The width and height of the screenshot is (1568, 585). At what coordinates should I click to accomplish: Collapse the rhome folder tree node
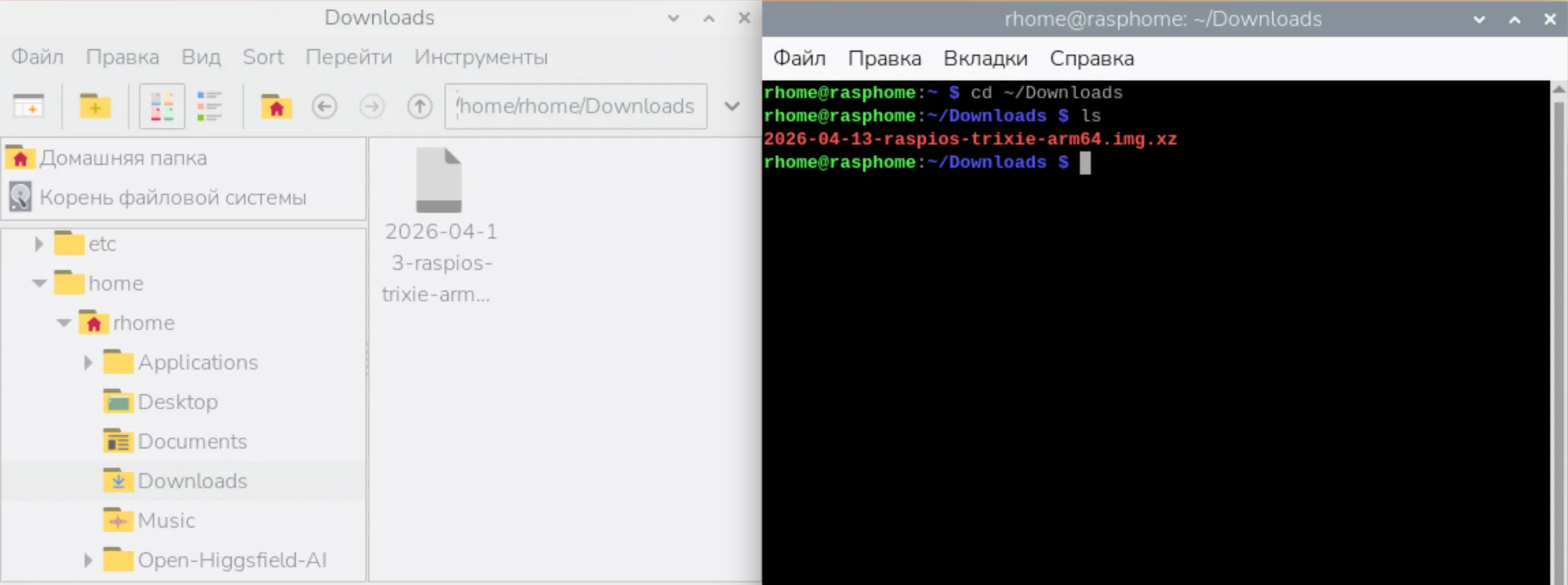63,322
